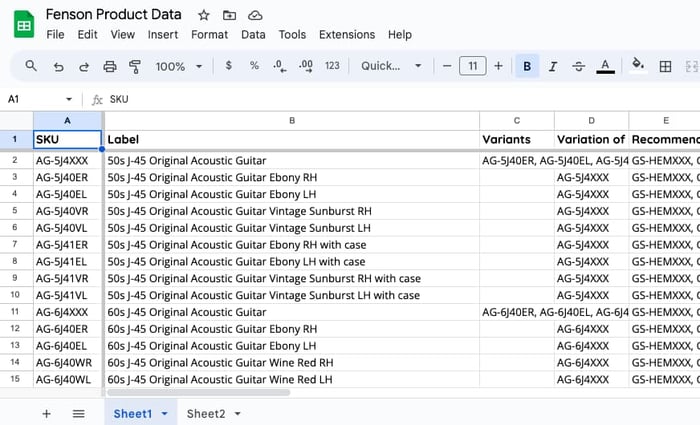
Task: Open the text color picker
Action: coord(605,66)
